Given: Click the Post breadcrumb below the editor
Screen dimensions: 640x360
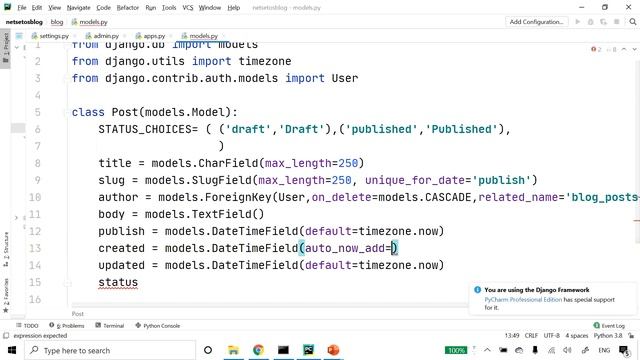Looking at the screenshot, I should tap(78, 313).
